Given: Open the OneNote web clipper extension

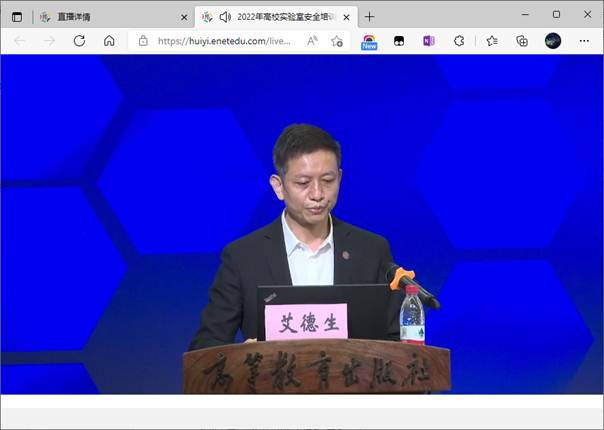Looking at the screenshot, I should tap(429, 41).
